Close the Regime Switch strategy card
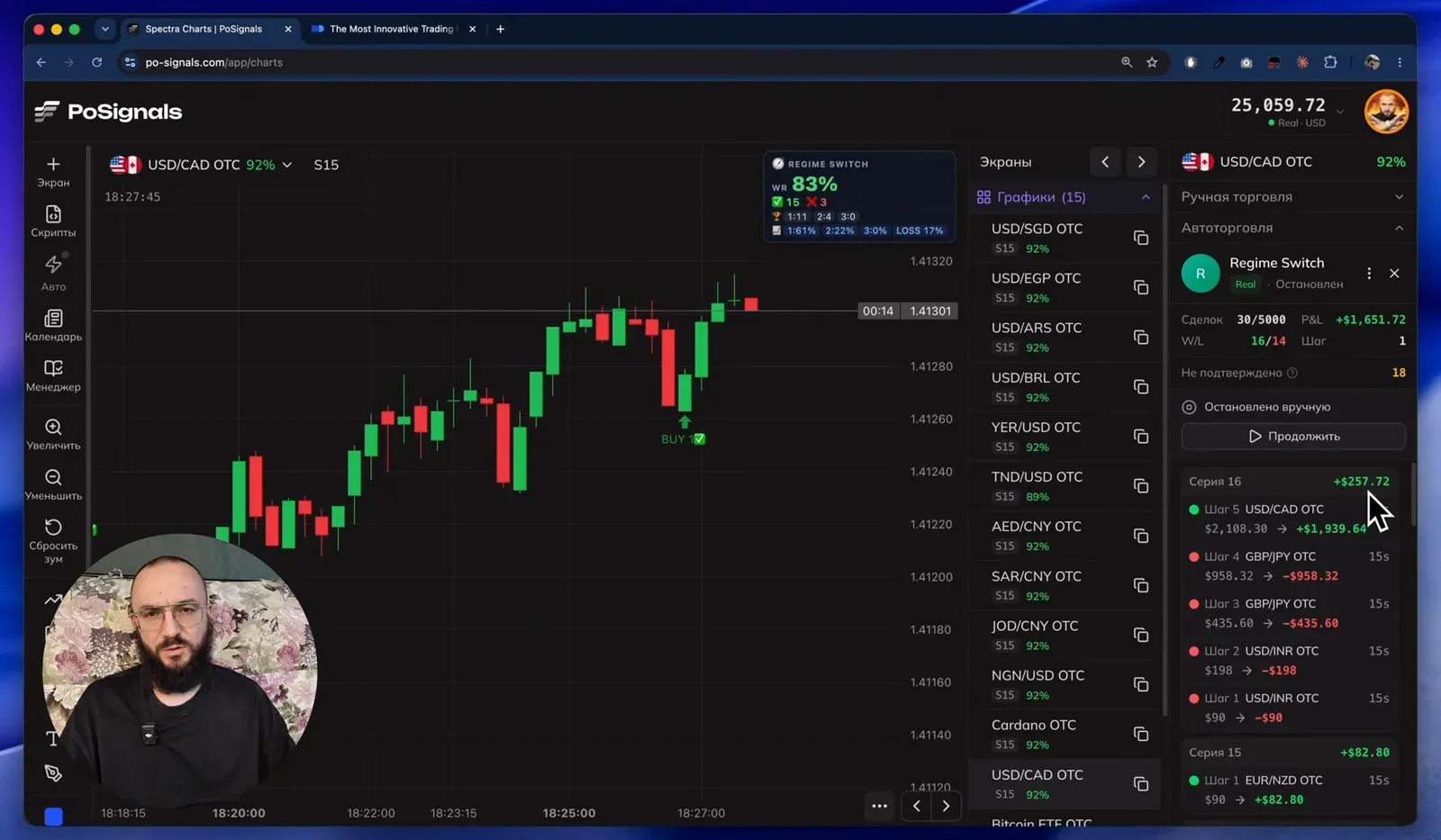 [1394, 273]
